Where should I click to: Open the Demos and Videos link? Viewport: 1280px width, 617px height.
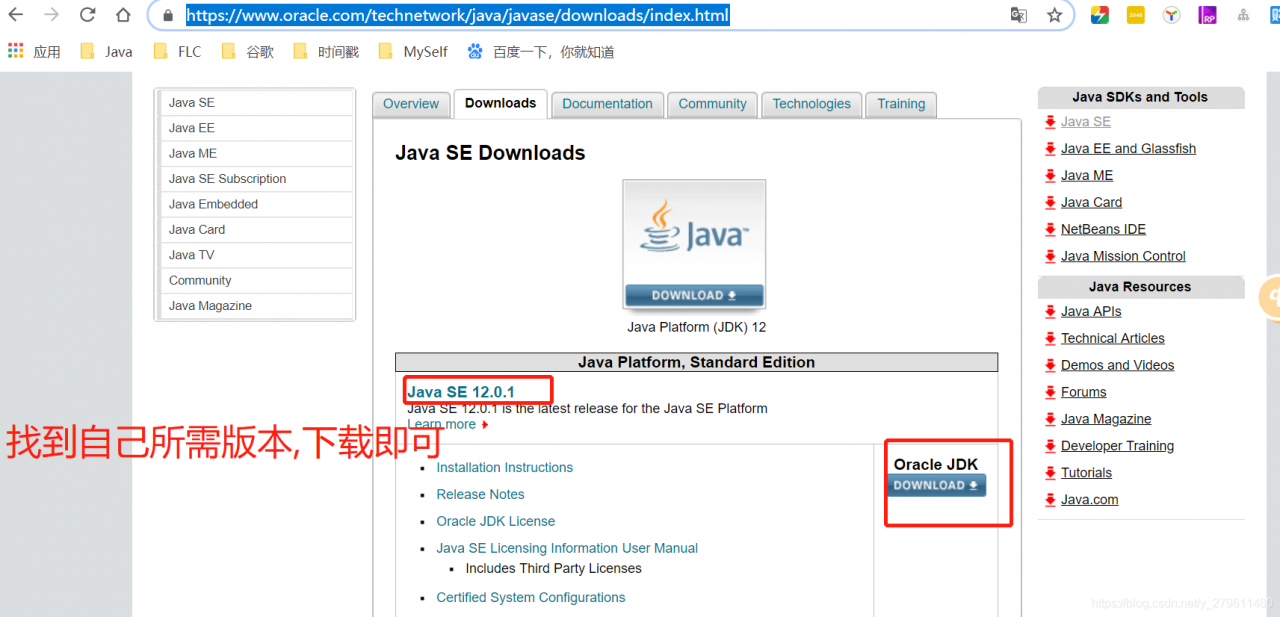[x=1118, y=365]
